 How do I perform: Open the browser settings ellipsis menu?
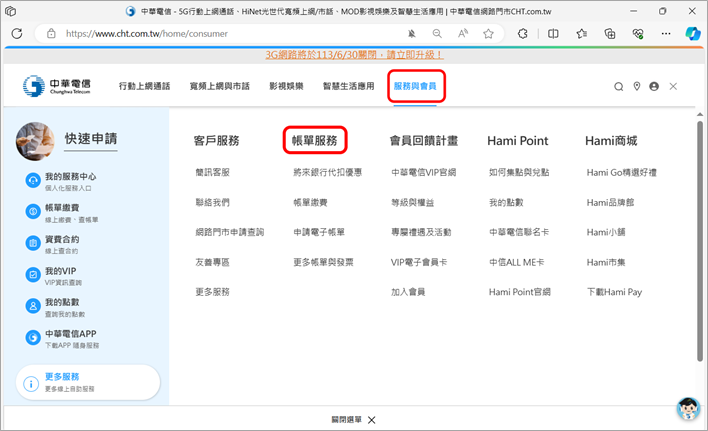click(655, 33)
